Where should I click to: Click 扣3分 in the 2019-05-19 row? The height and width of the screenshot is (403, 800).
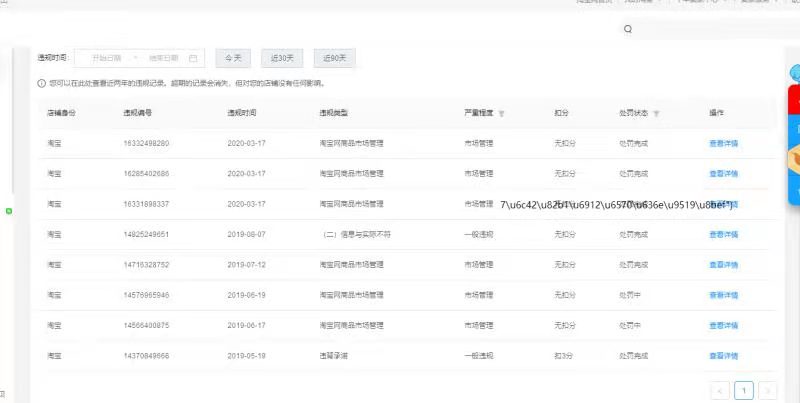pyautogui.click(x=565, y=356)
